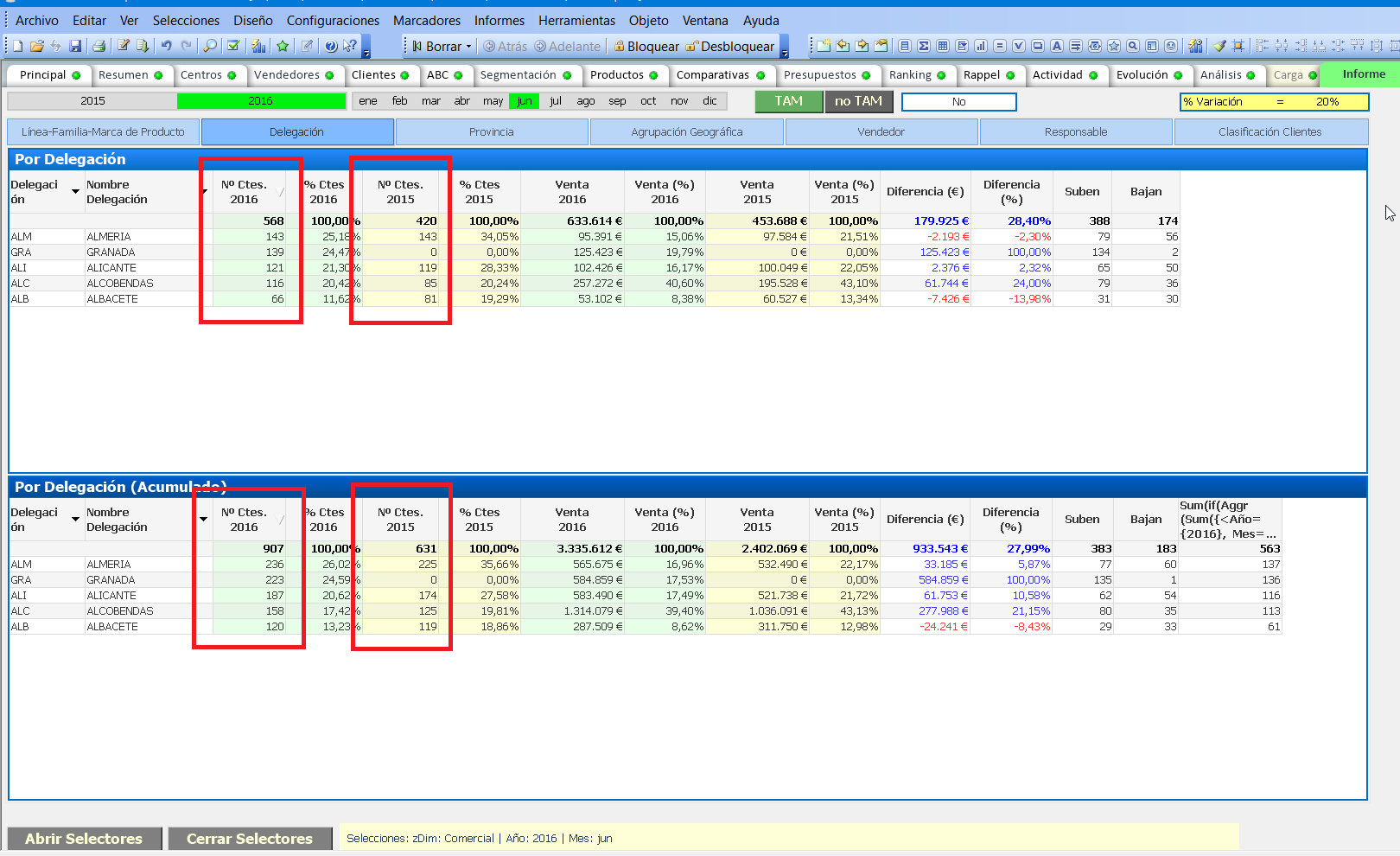Expand the main toolbar overflow options arrow

coord(366,47)
